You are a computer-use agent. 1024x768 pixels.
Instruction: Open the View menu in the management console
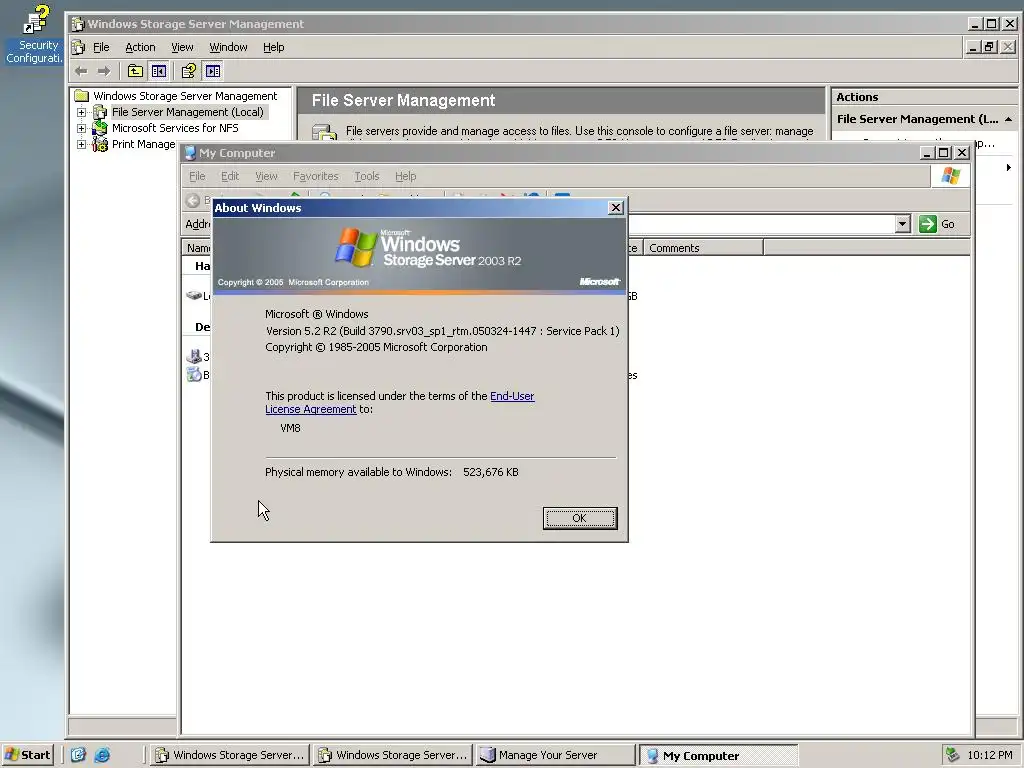point(182,47)
